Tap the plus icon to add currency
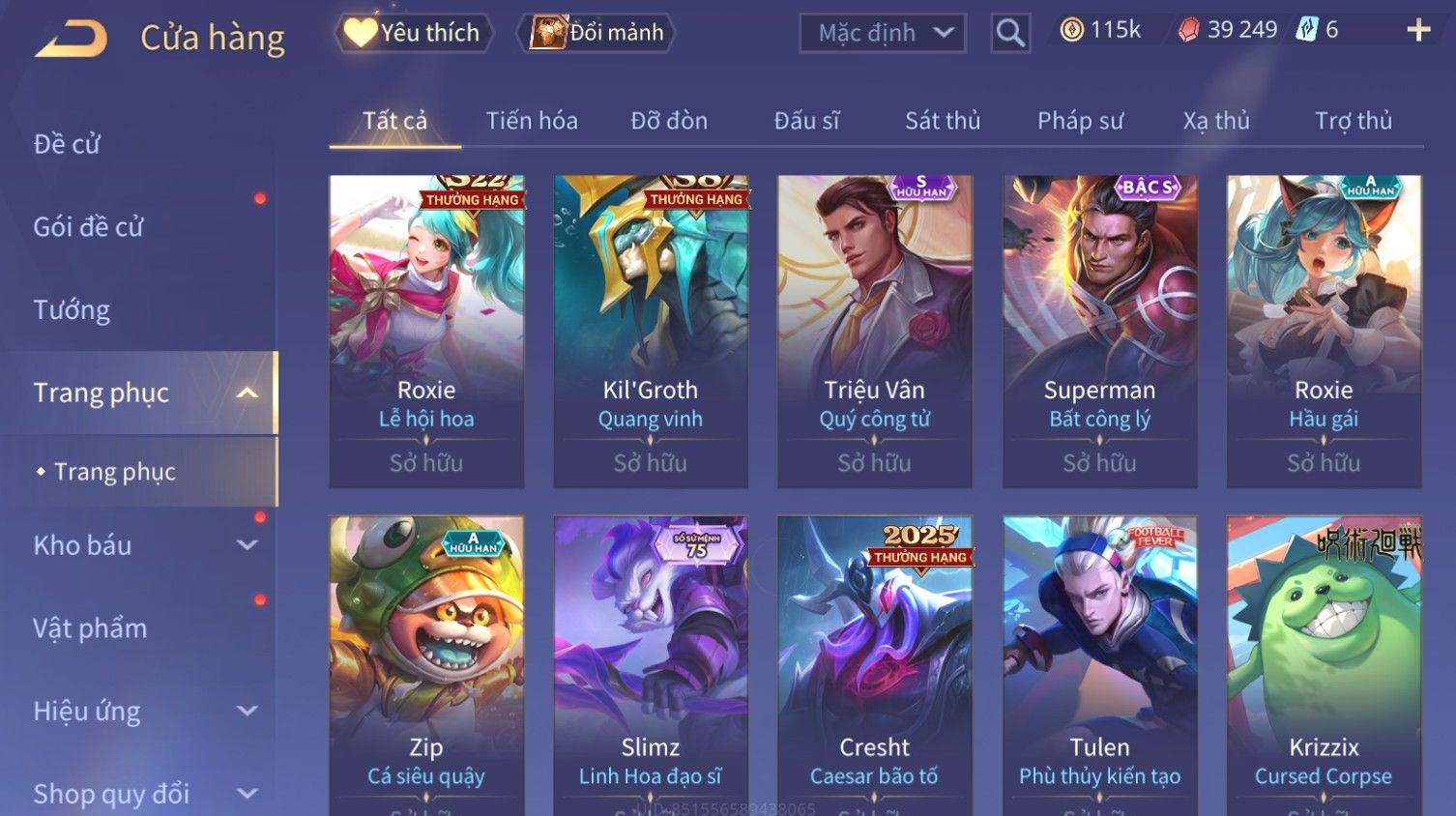The image size is (1456, 816). pos(1418,31)
